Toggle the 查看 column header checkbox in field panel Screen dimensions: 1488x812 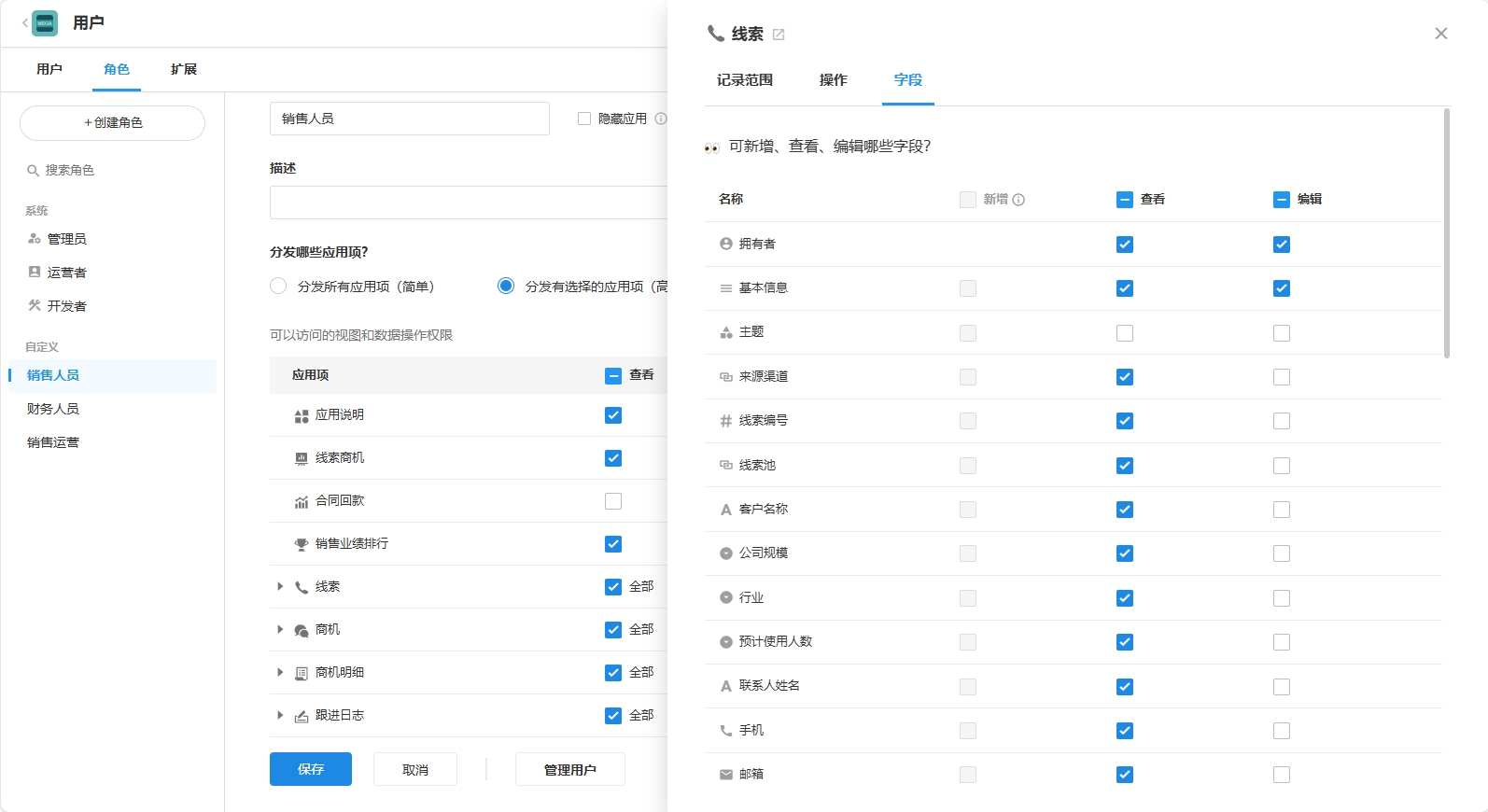pos(1125,200)
